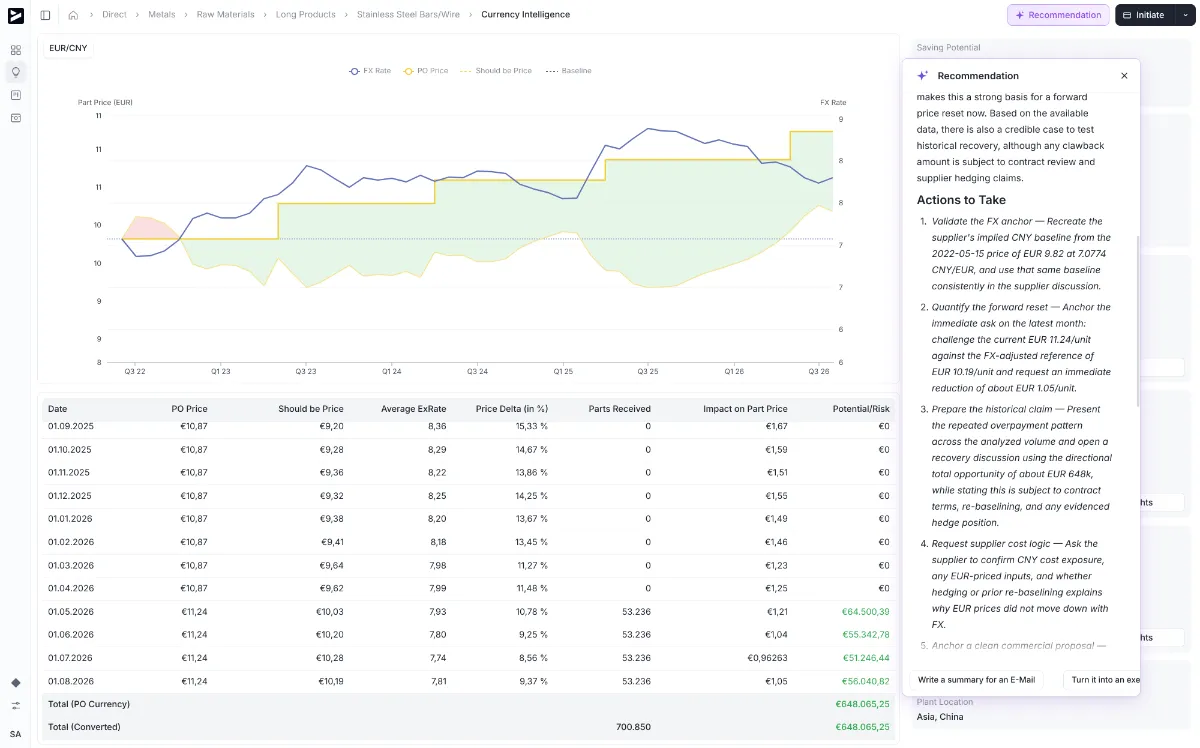The height and width of the screenshot is (748, 1200).
Task: Click the Total (PO Currency) row label
Action: 89,704
